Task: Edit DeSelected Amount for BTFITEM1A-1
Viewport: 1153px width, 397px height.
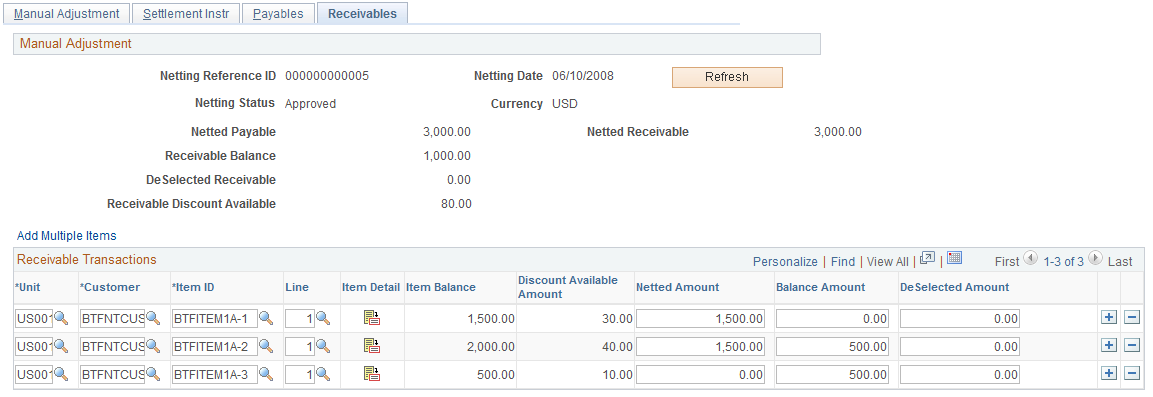Action: [960, 318]
